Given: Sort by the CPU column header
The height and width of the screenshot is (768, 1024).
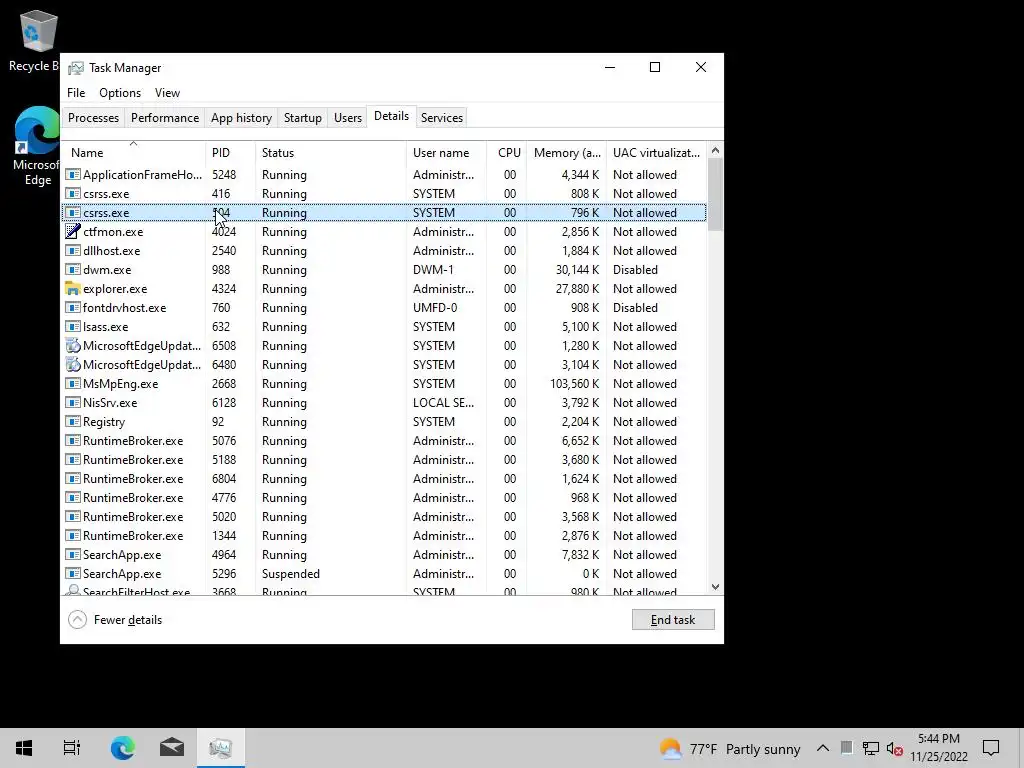Looking at the screenshot, I should (507, 153).
